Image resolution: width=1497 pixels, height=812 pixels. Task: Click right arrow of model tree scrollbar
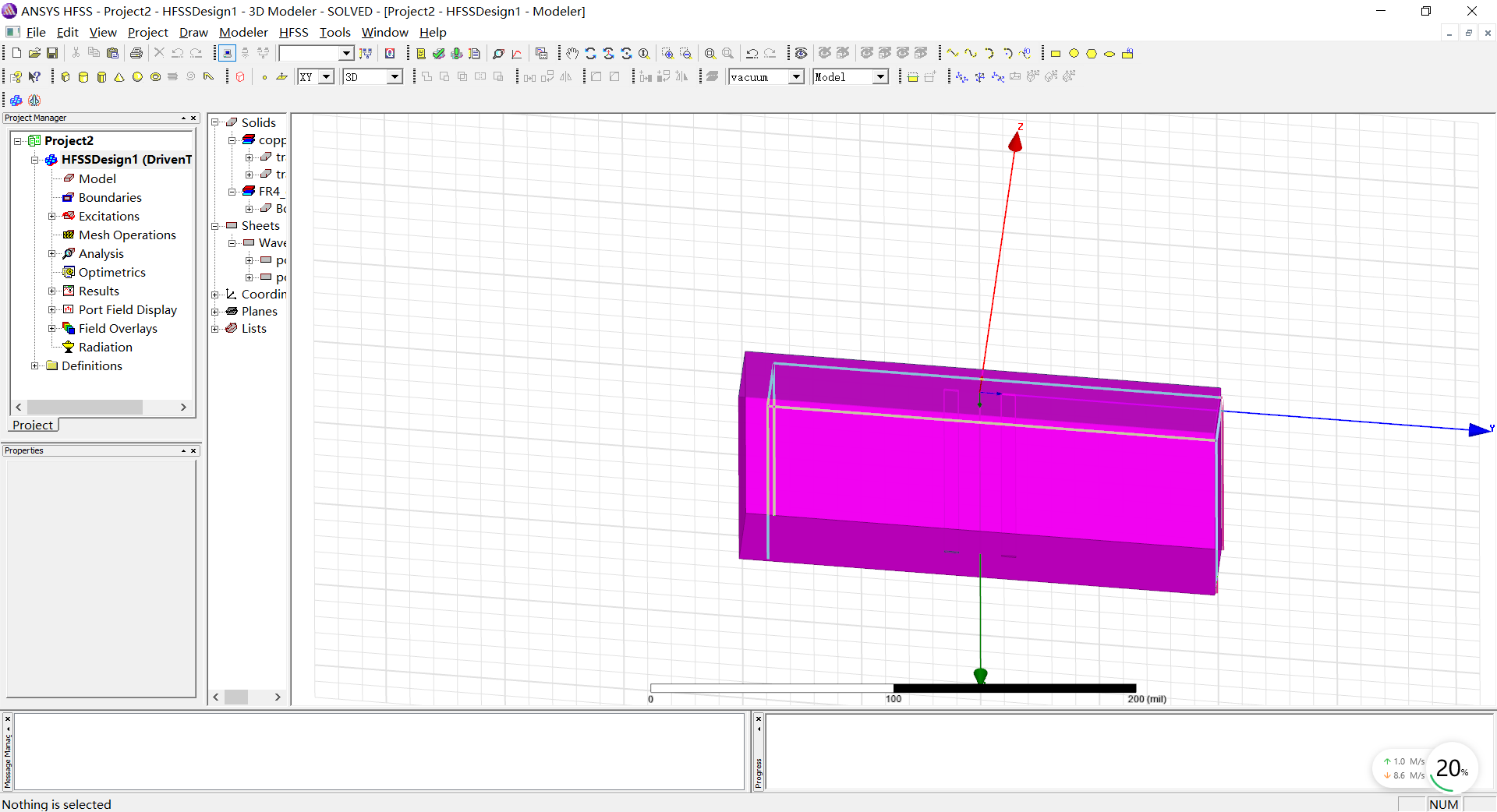tap(278, 697)
